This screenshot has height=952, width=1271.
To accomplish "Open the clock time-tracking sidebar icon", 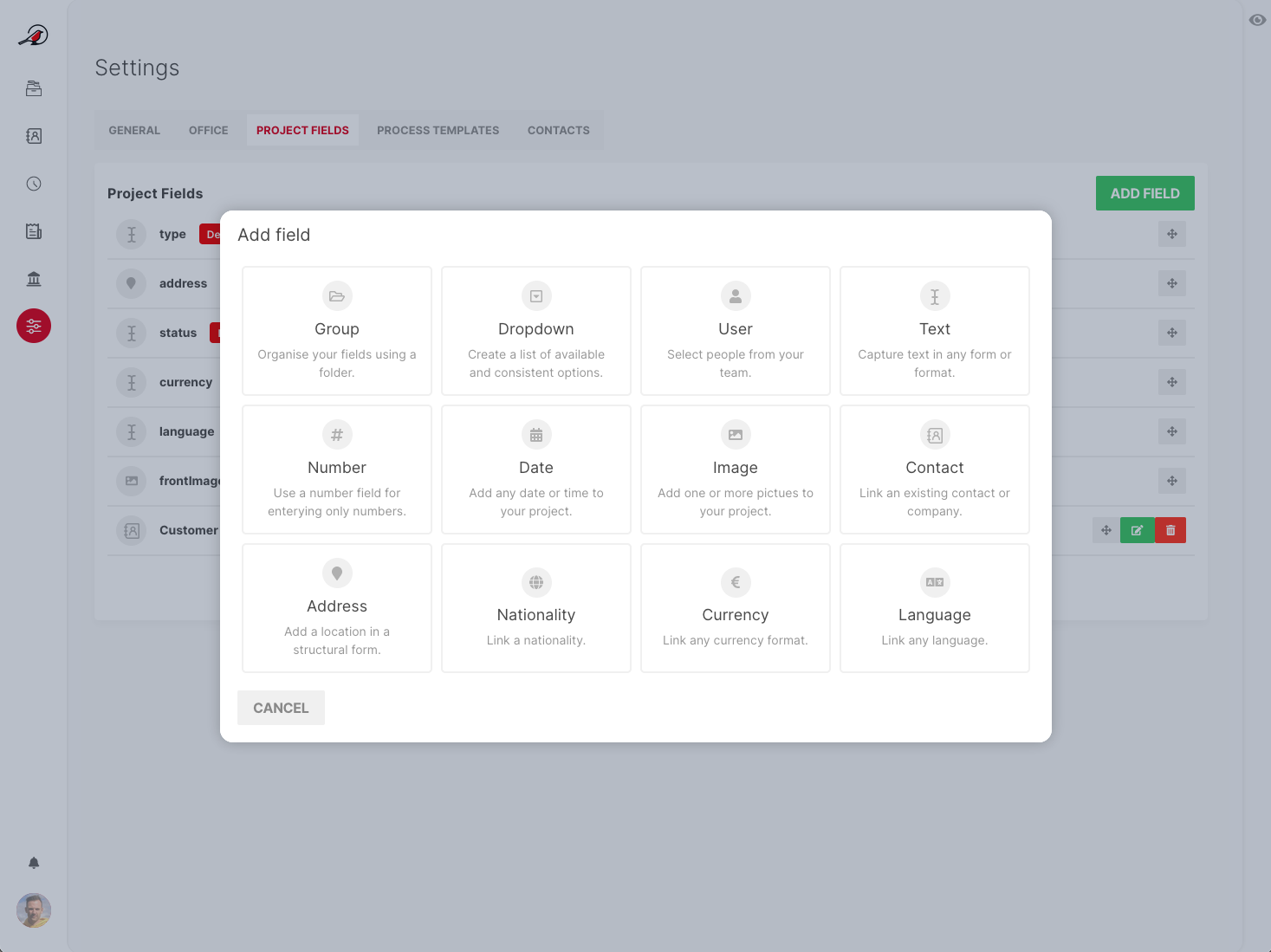I will point(34,184).
